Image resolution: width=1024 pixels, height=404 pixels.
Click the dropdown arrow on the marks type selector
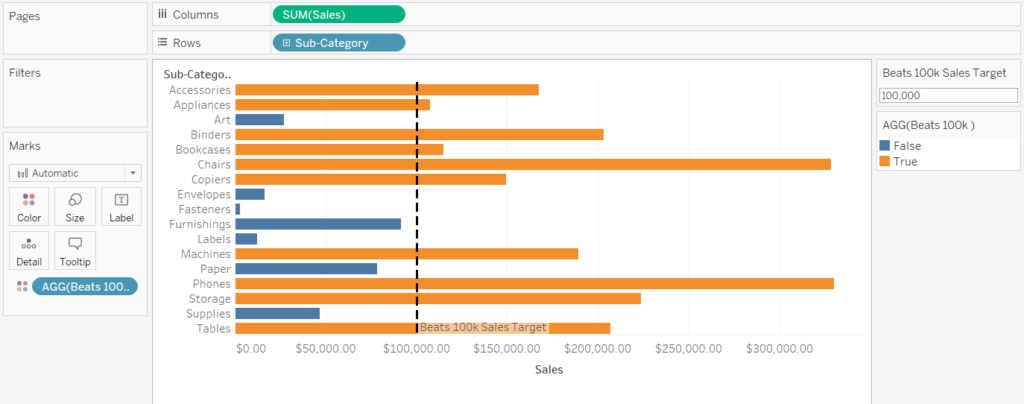pyautogui.click(x=131, y=173)
